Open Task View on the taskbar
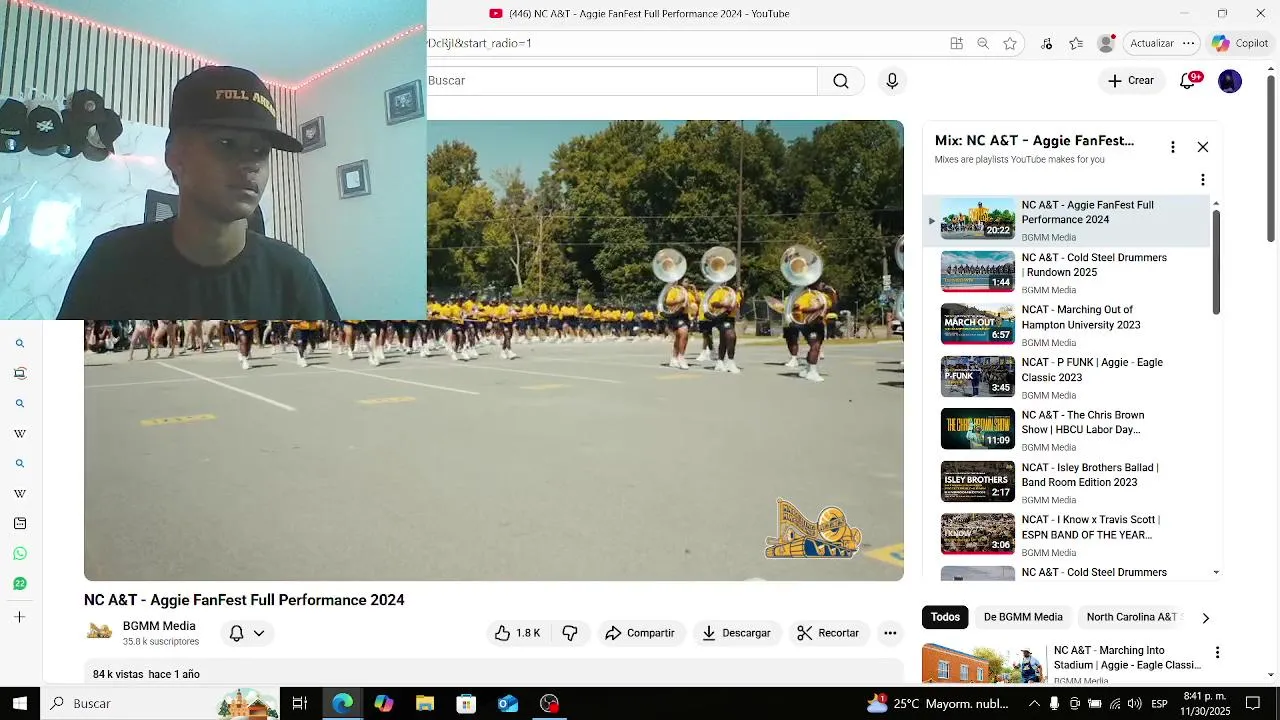The height and width of the screenshot is (720, 1280). (x=299, y=703)
